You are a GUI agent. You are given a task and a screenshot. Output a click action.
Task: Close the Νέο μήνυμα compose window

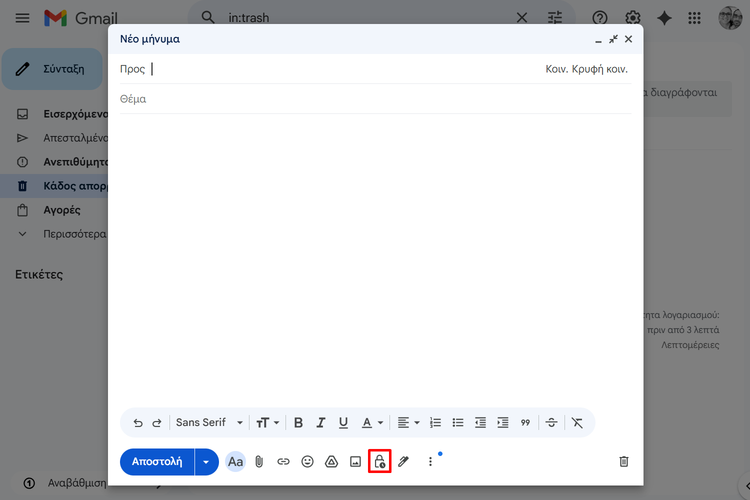point(629,39)
